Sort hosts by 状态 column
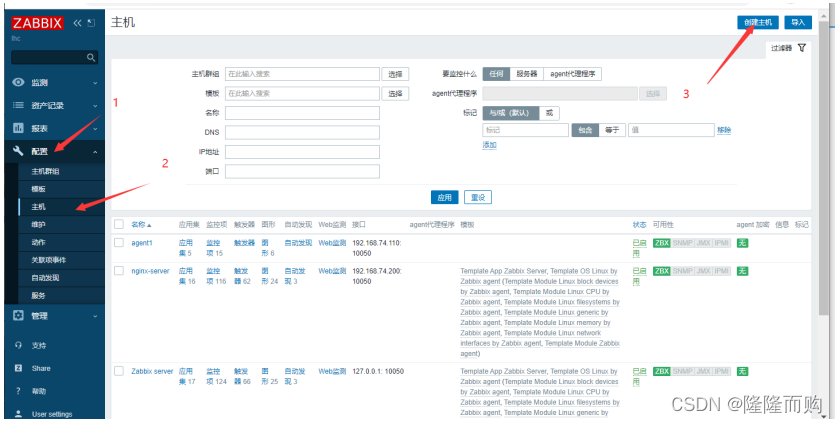The height and width of the screenshot is (423, 837). (639, 225)
